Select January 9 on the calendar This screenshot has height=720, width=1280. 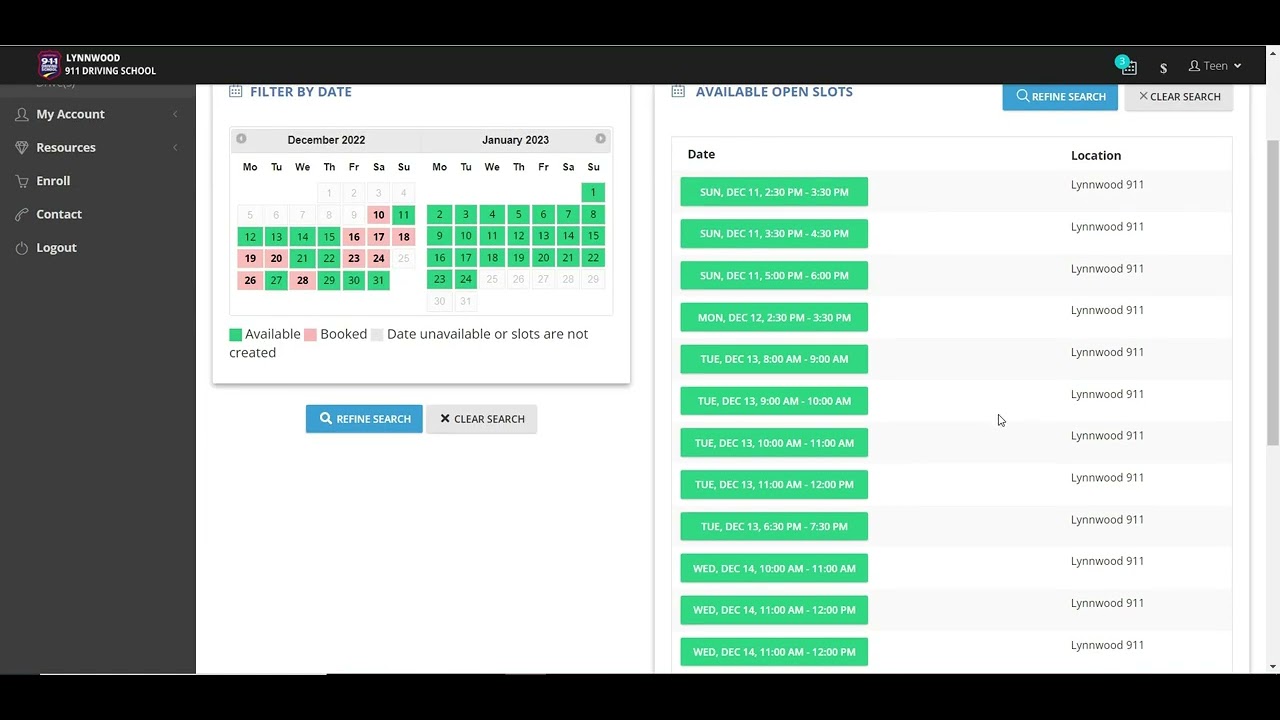click(x=439, y=236)
